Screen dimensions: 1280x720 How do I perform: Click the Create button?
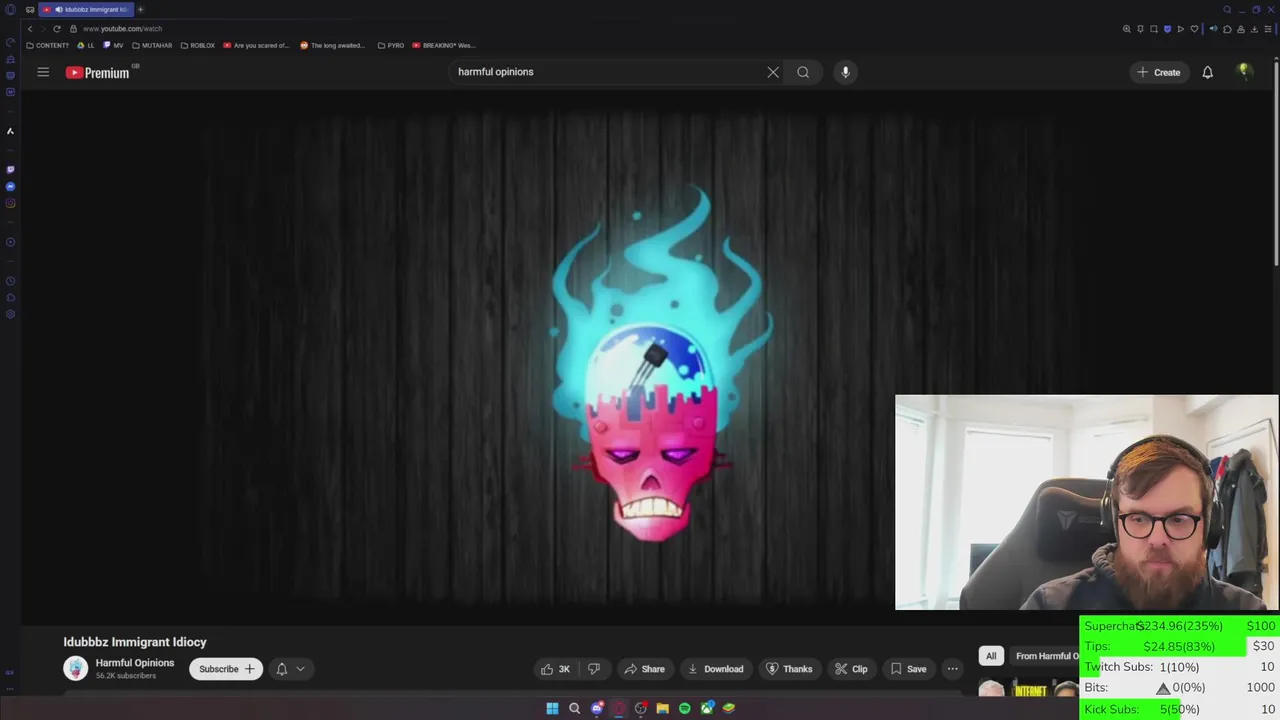tap(1159, 72)
